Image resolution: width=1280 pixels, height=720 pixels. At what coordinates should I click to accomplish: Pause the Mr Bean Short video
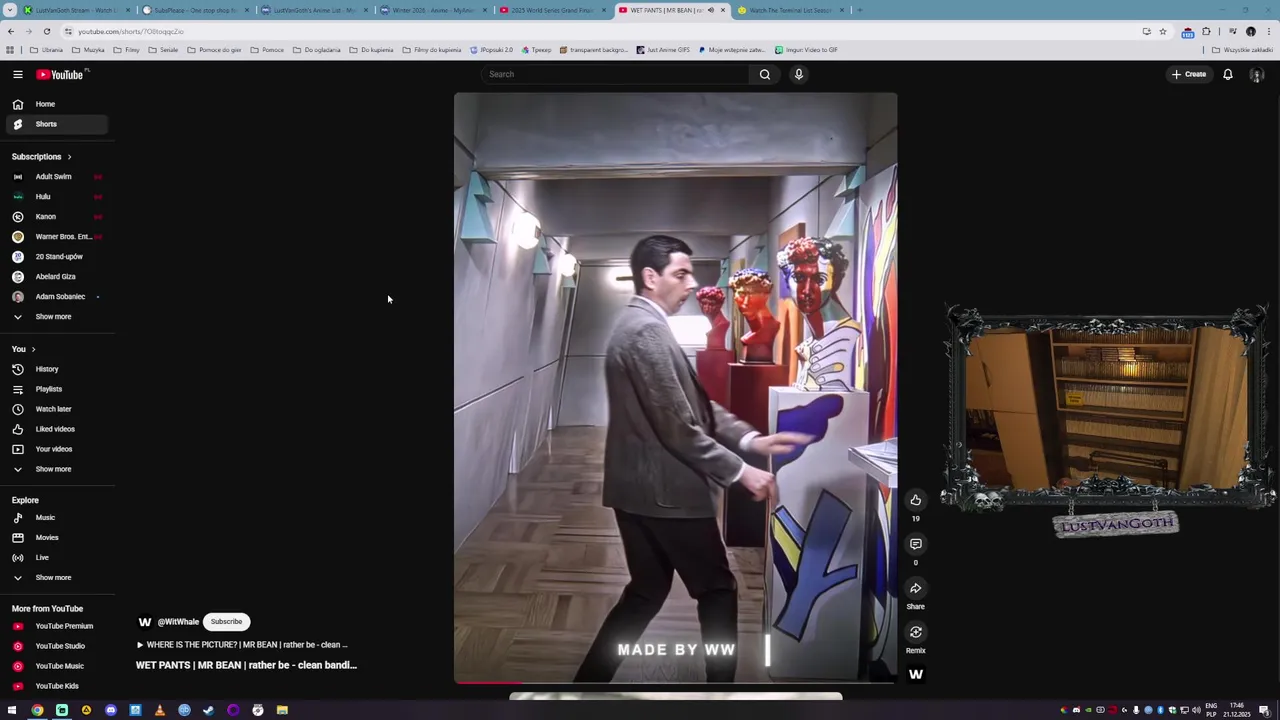[675, 388]
